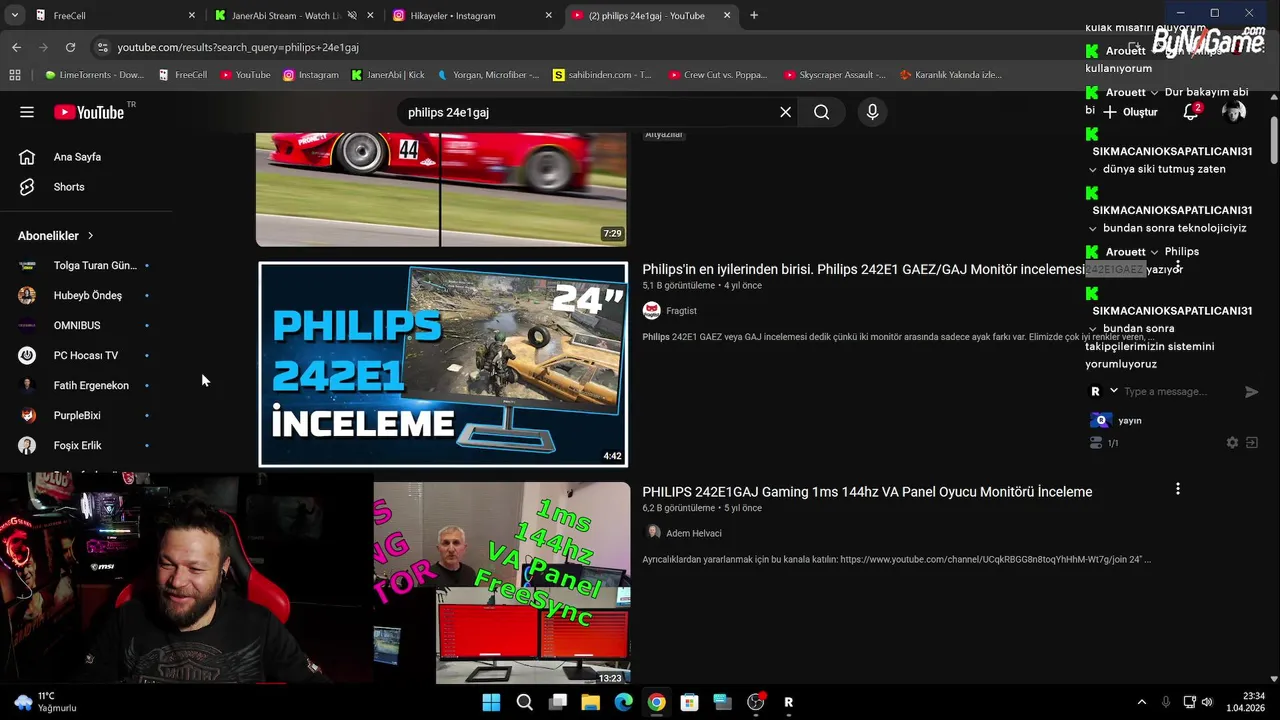Expand Arouett's Philips chat message chevron
Viewport: 1280px width, 720px height.
[1154, 252]
